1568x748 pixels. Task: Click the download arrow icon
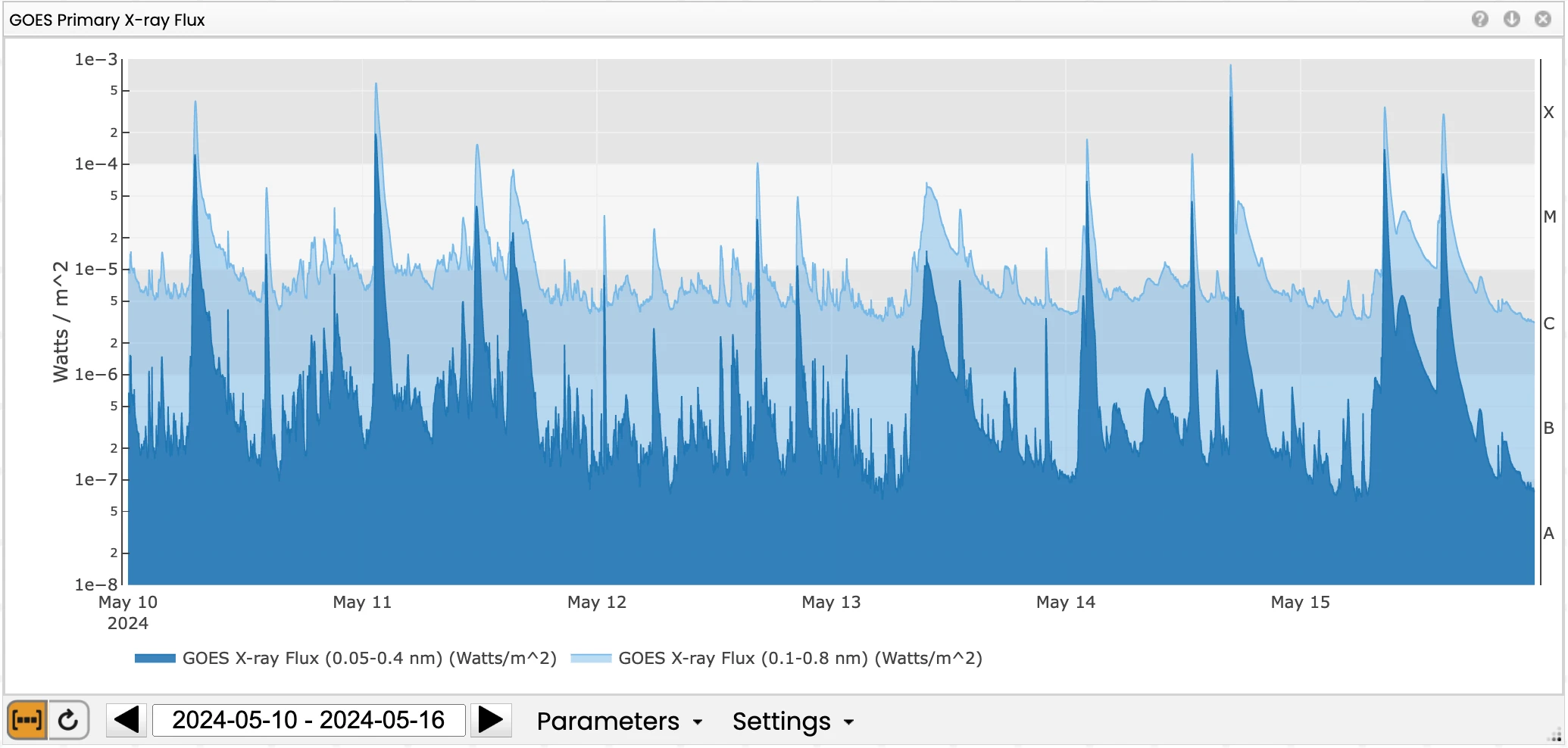pos(1511,19)
